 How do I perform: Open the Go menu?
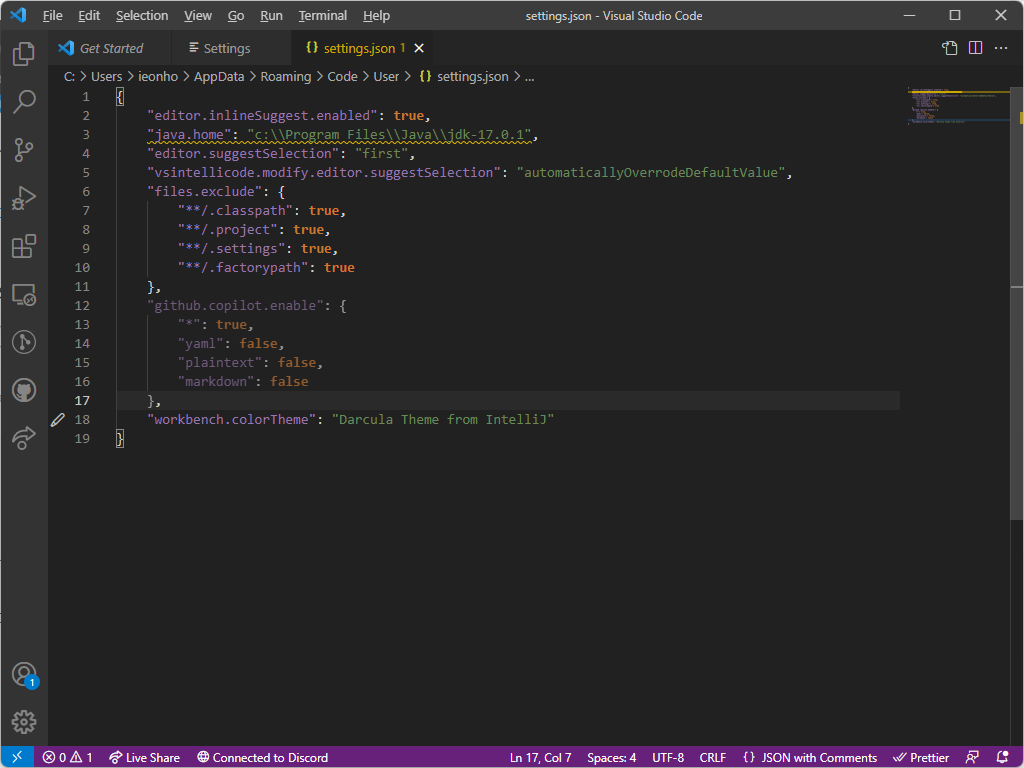click(x=236, y=16)
